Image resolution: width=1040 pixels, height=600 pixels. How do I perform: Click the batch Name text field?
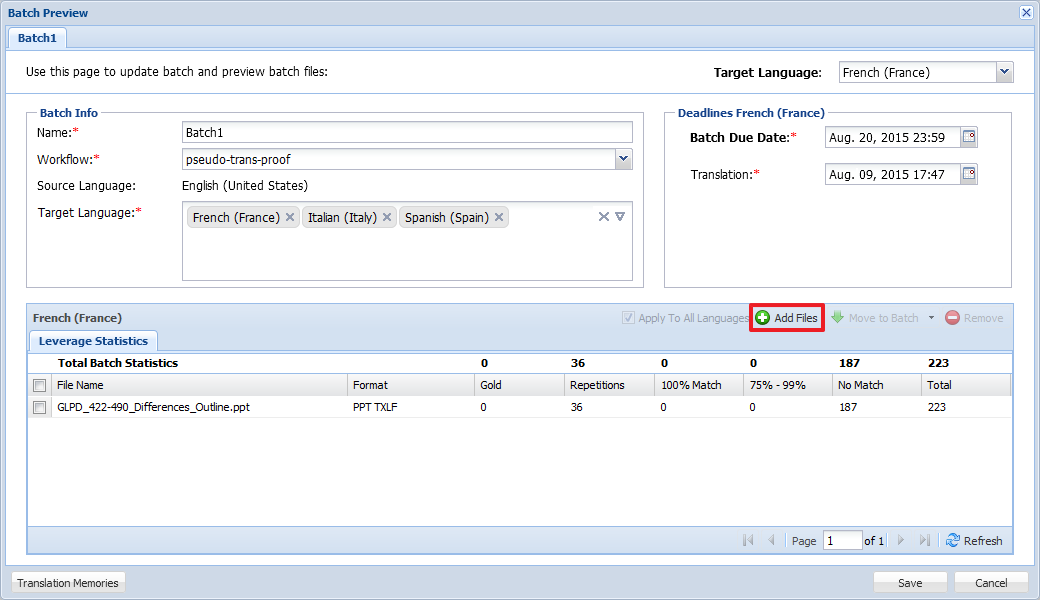(x=407, y=132)
